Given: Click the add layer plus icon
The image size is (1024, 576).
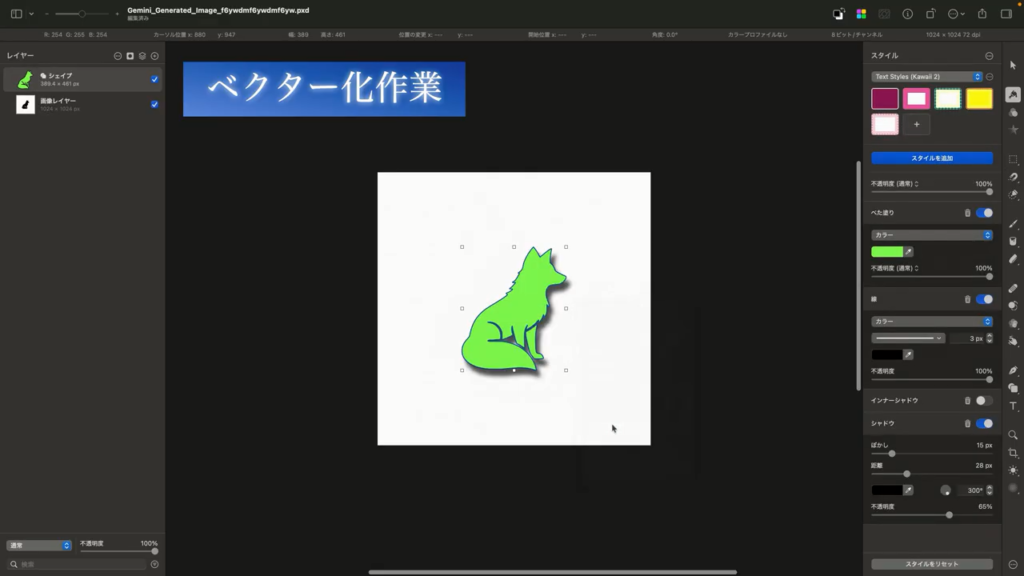Looking at the screenshot, I should coord(155,56).
